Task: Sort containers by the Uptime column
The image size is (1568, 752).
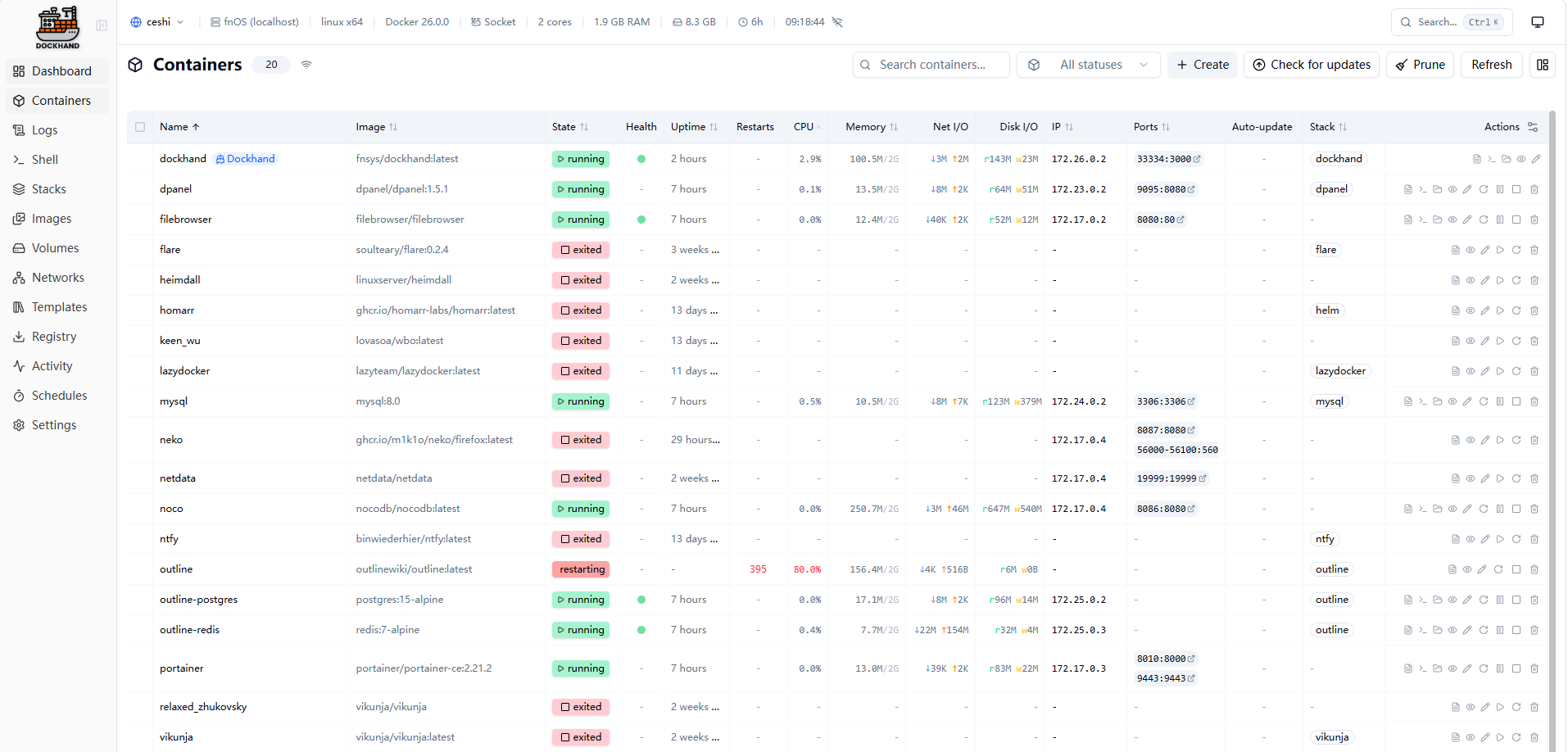Action: pos(694,127)
